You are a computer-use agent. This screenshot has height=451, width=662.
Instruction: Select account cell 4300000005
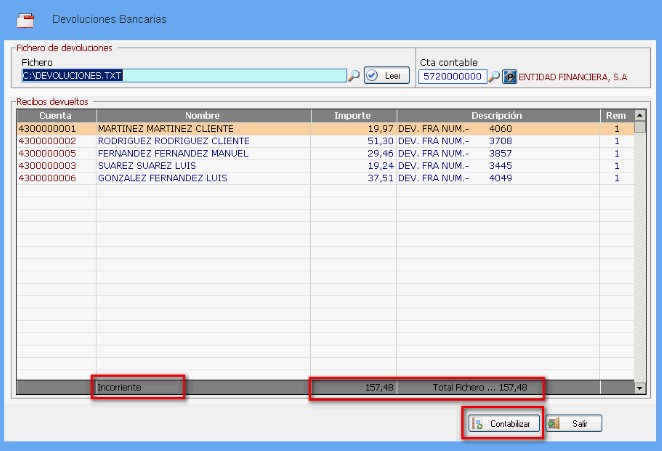coord(47,153)
